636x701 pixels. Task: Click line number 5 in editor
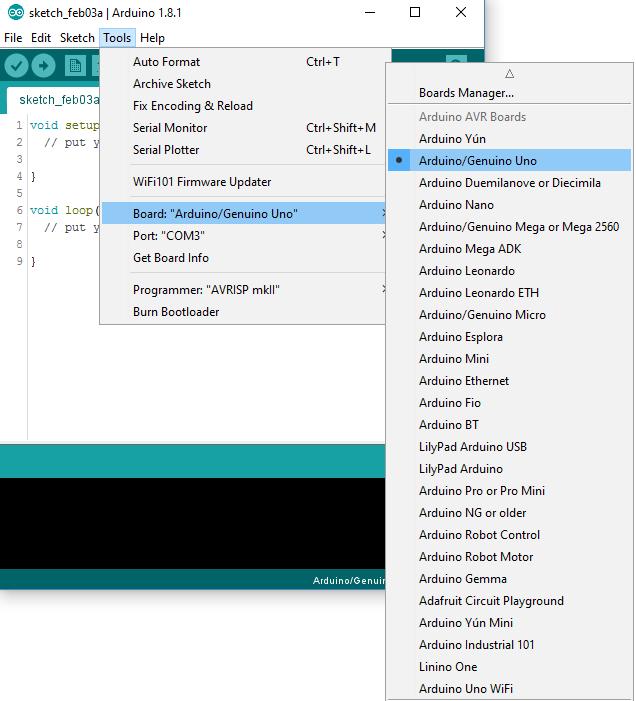19,193
